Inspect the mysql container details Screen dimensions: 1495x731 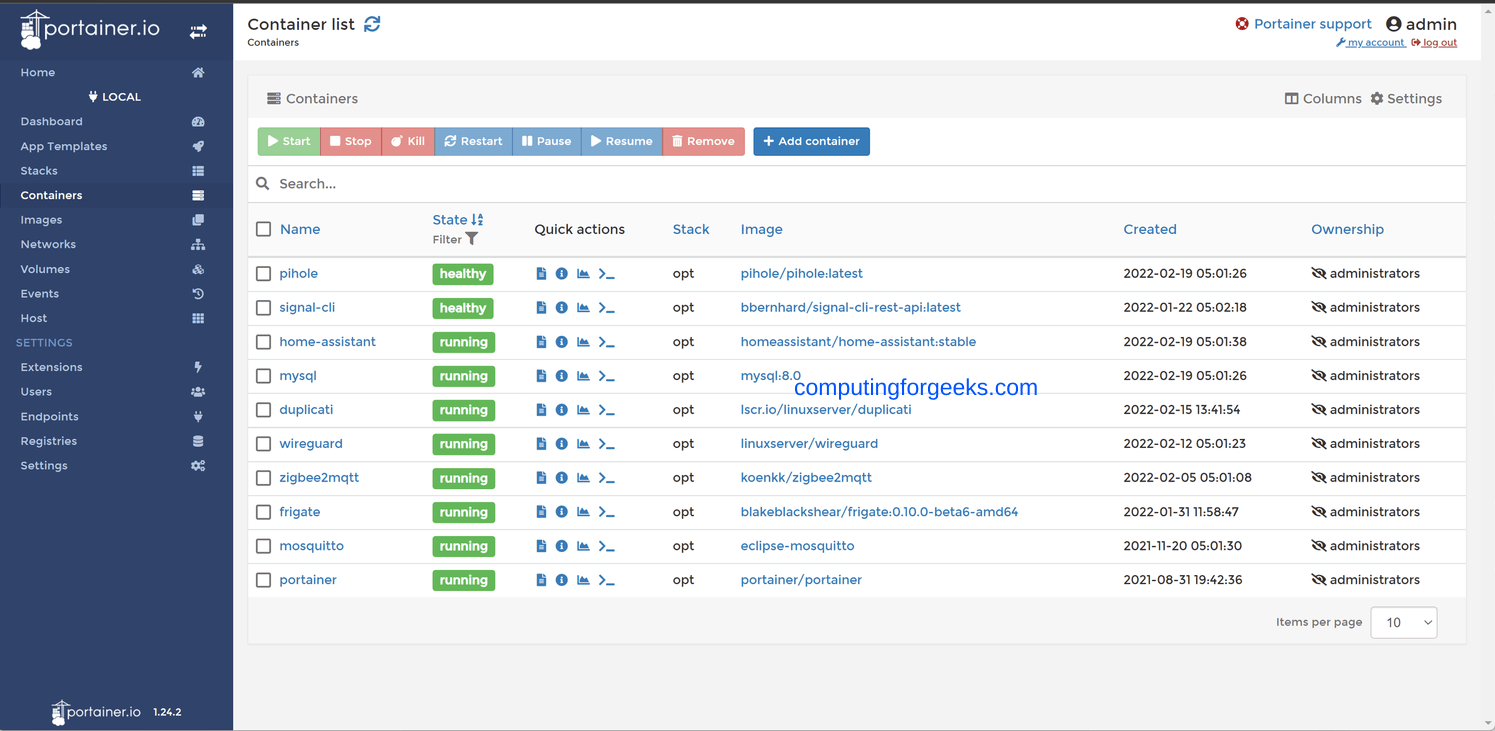point(561,375)
